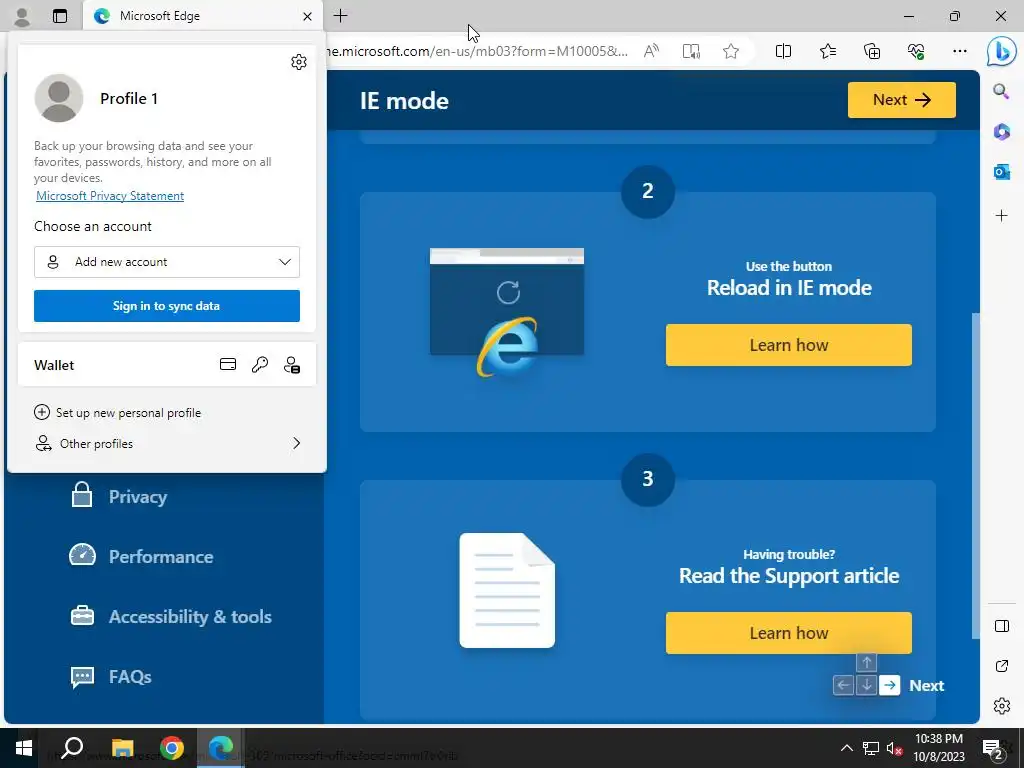Open Settings and more ellipsis menu
1024x768 pixels.
tap(960, 51)
